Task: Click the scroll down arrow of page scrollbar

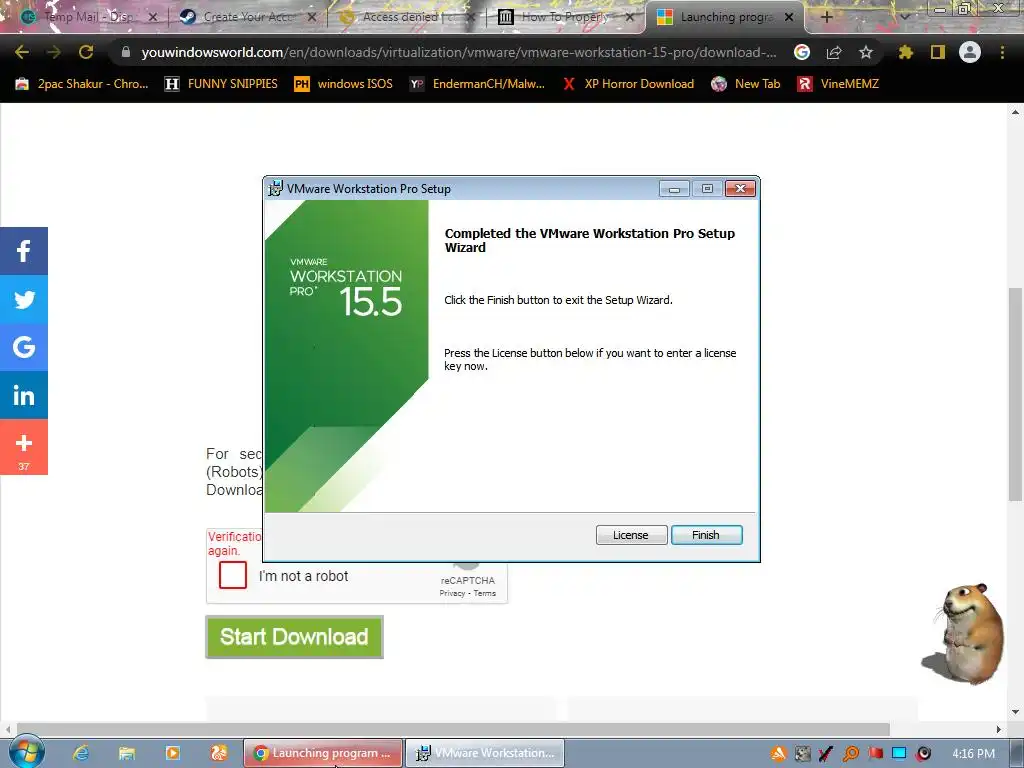Action: (x=1015, y=712)
